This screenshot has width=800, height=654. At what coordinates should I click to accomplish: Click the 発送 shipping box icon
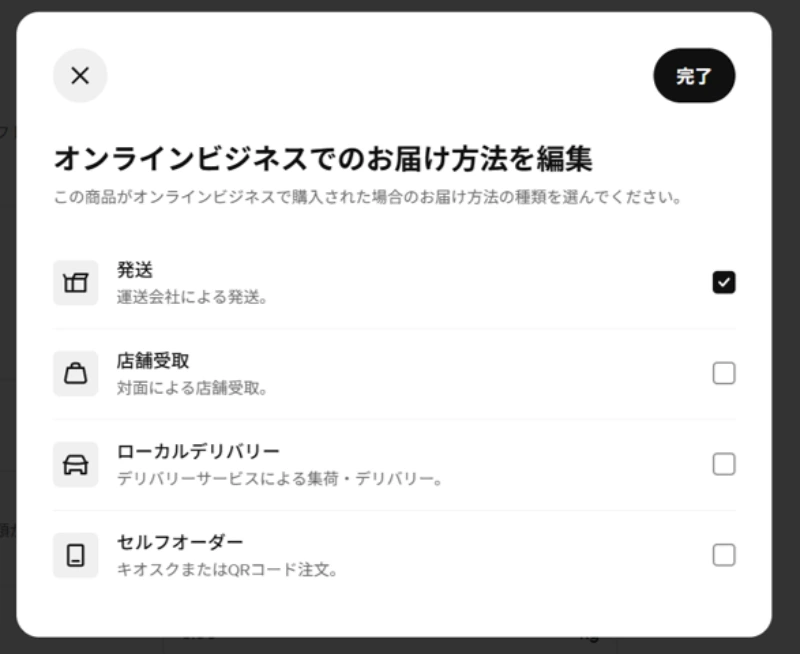[76, 283]
